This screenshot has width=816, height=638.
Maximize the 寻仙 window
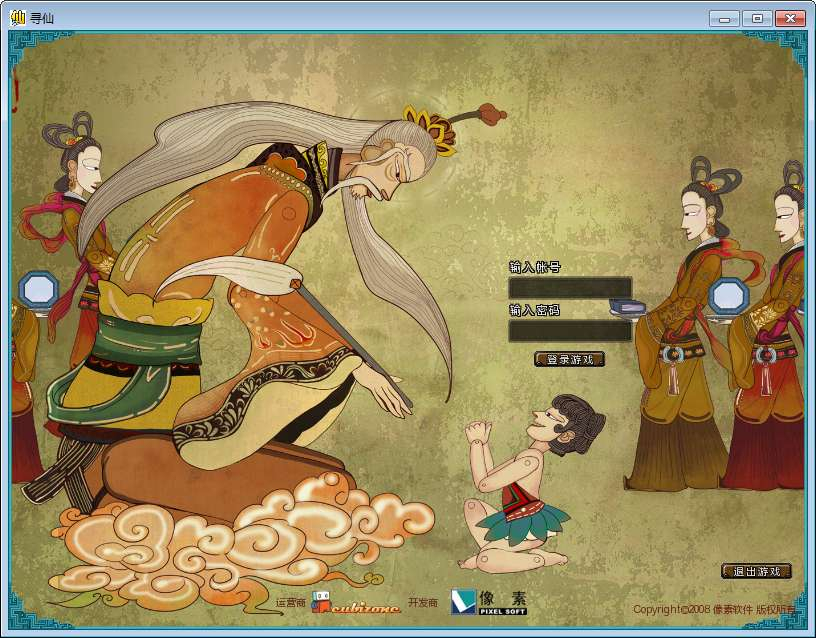point(757,19)
